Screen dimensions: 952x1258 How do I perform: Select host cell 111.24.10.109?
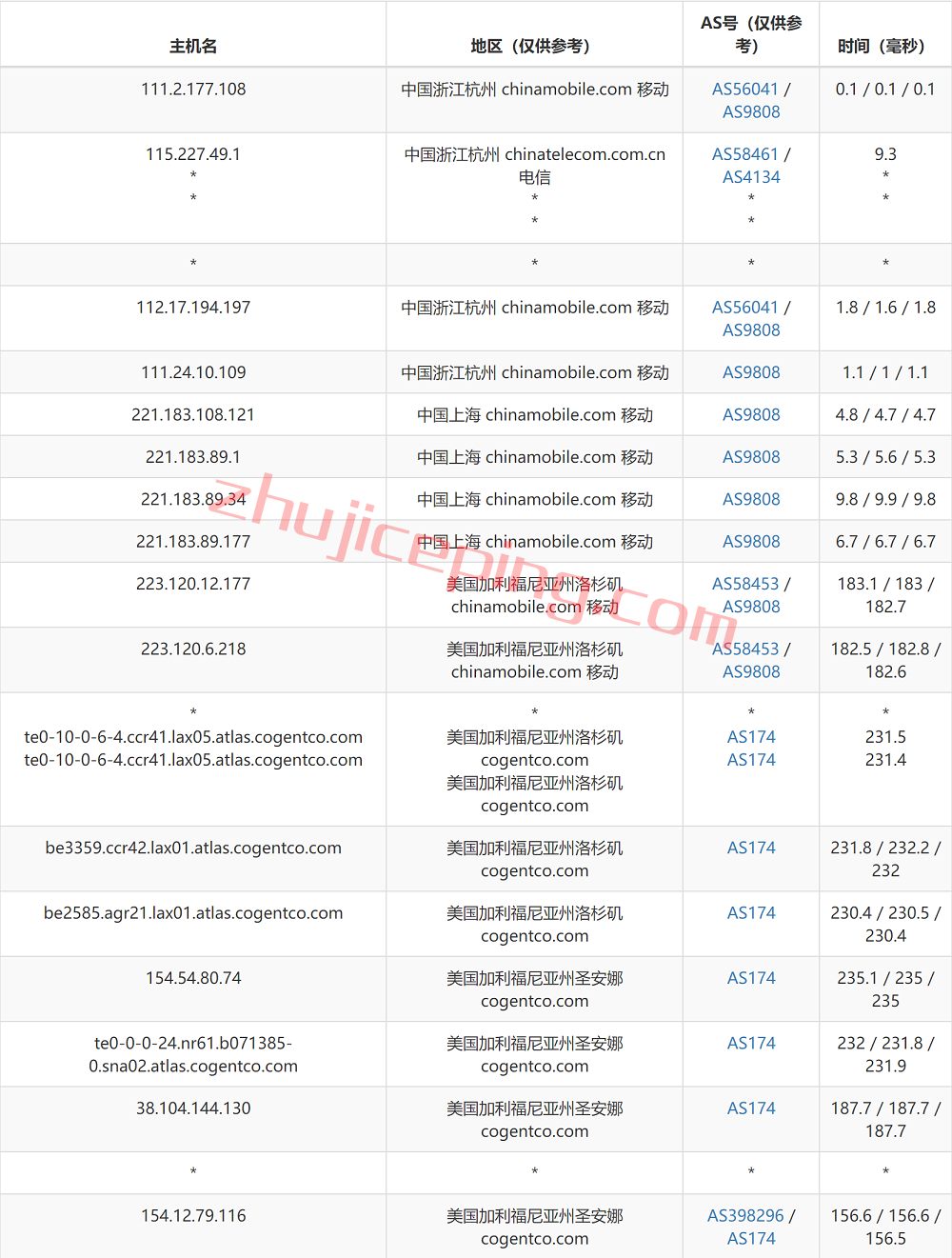(x=193, y=372)
